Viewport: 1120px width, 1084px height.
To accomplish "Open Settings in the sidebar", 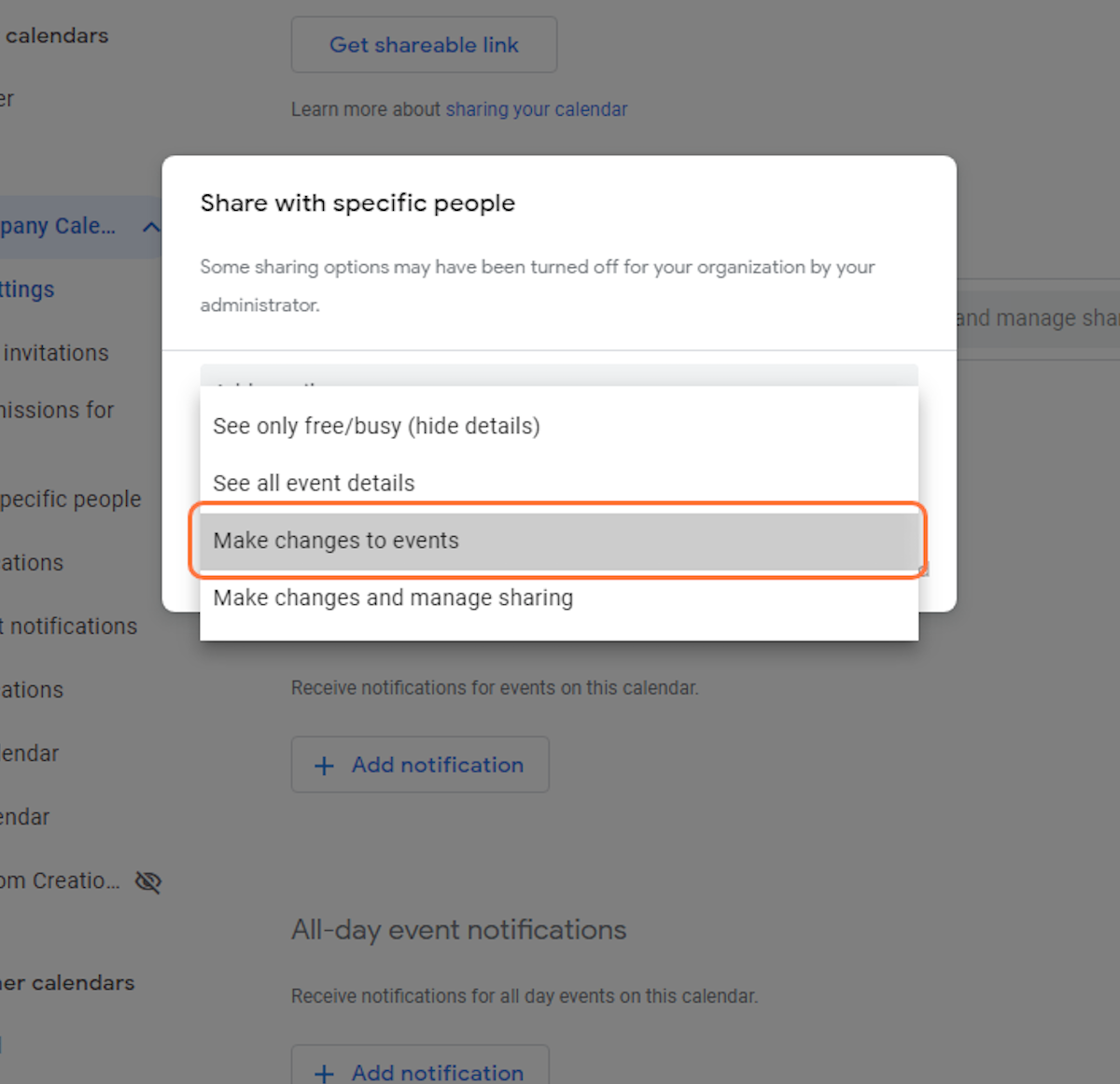I will (x=26, y=289).
